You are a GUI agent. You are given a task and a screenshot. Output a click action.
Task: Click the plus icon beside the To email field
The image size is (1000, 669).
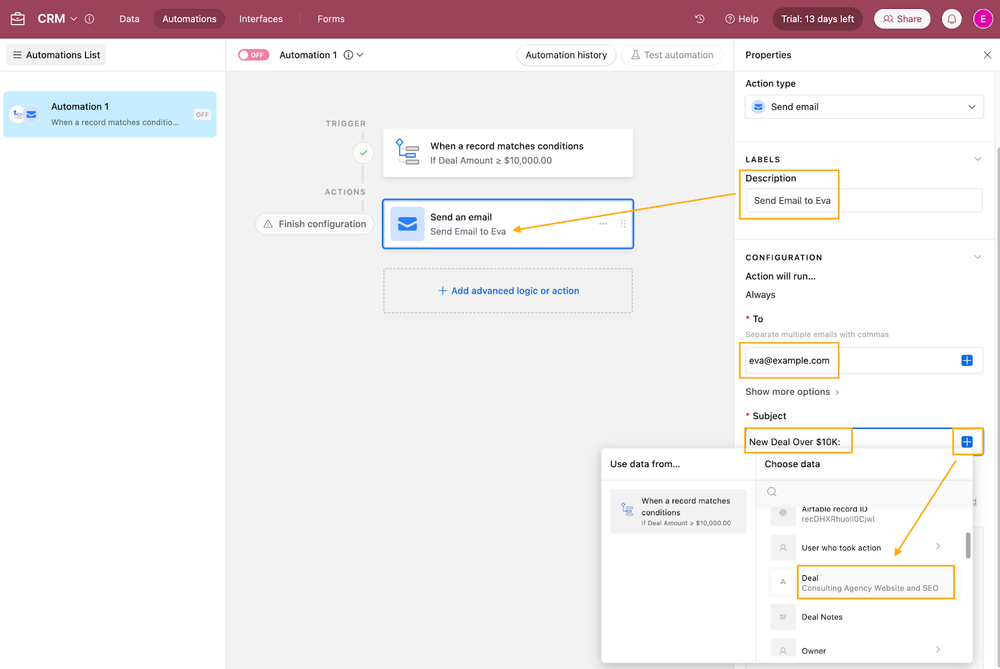967,360
